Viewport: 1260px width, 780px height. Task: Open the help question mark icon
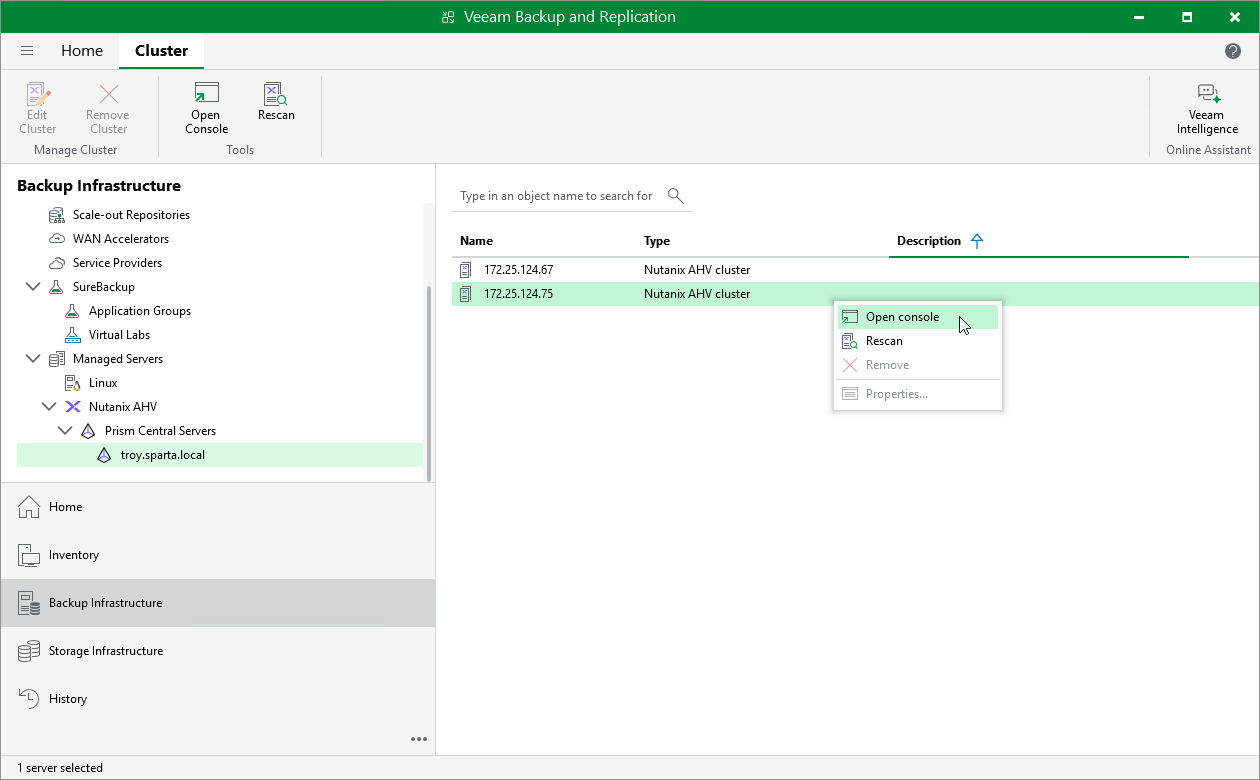tap(1233, 51)
